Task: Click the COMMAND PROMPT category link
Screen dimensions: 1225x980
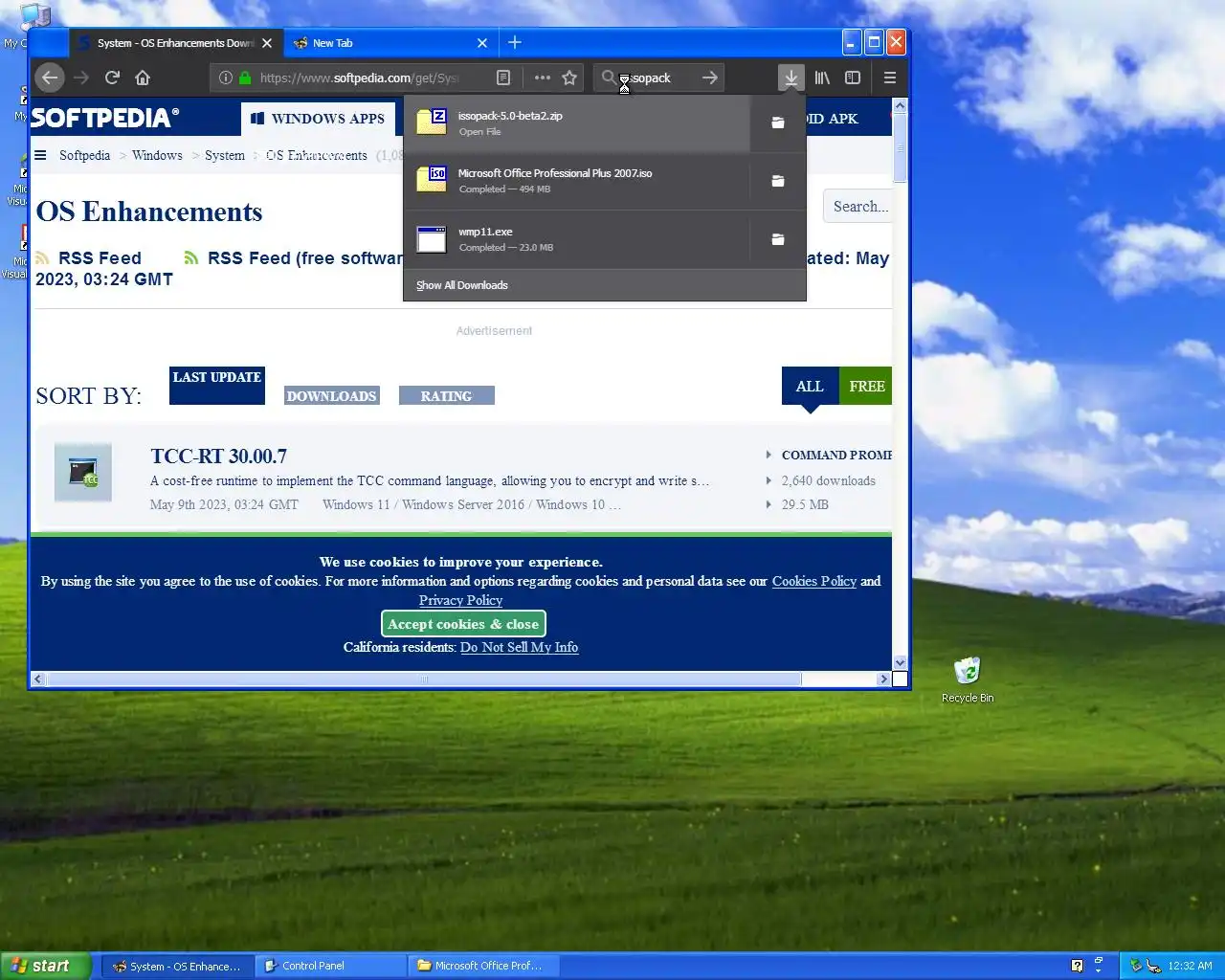Action: pos(836,455)
